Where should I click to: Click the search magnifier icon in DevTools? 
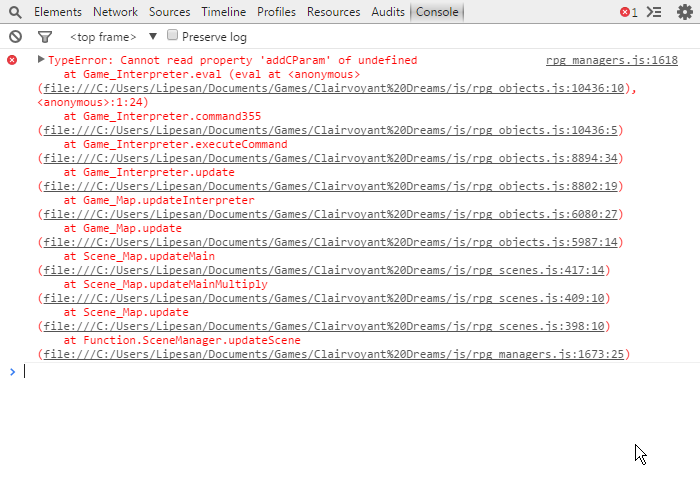15,12
